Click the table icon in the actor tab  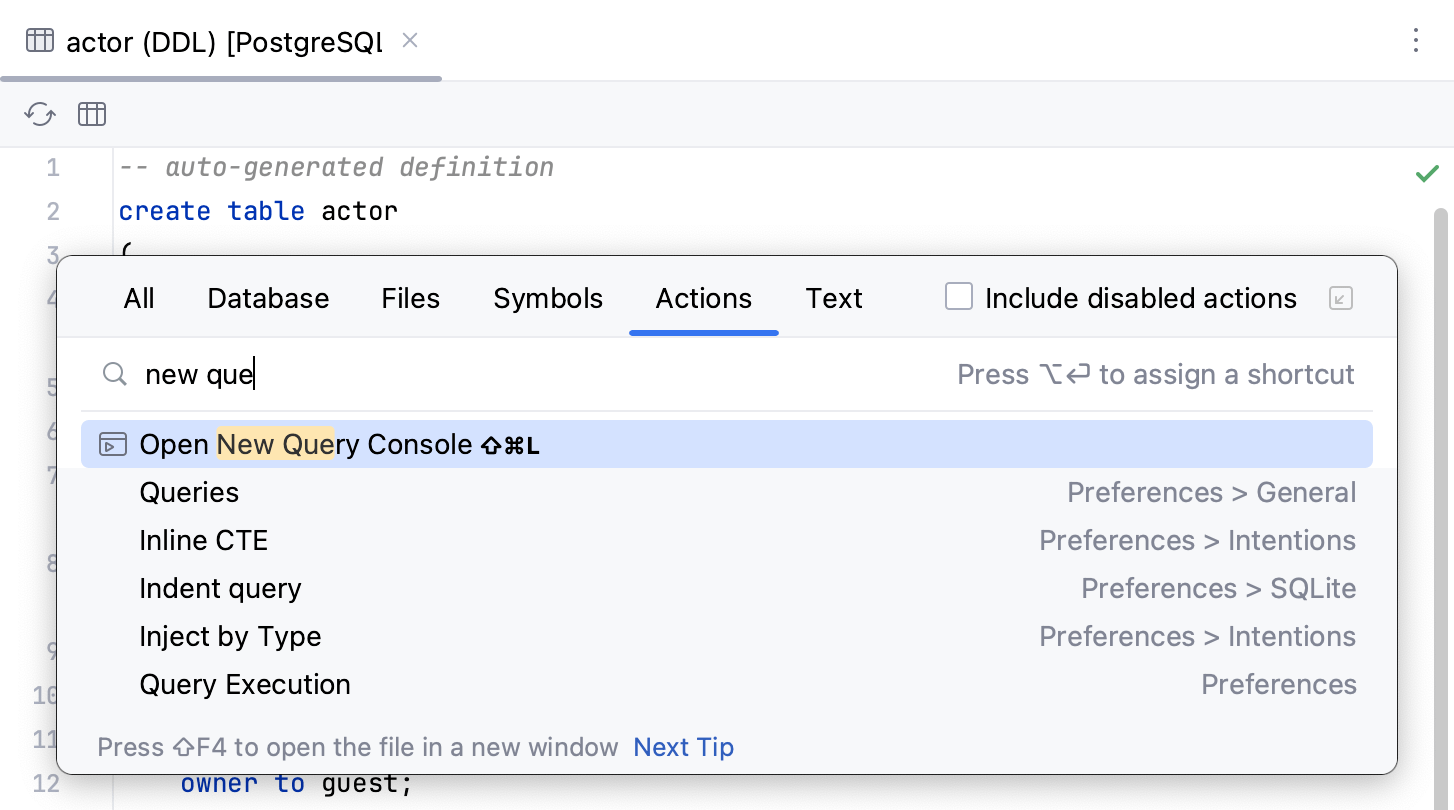click(39, 41)
